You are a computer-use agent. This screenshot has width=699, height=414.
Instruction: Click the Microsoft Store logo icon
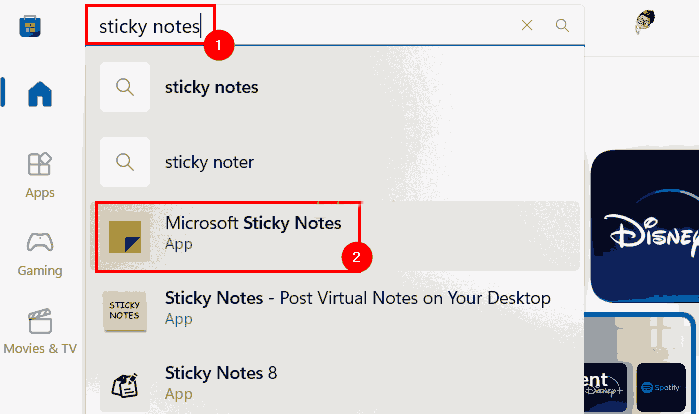point(30,26)
